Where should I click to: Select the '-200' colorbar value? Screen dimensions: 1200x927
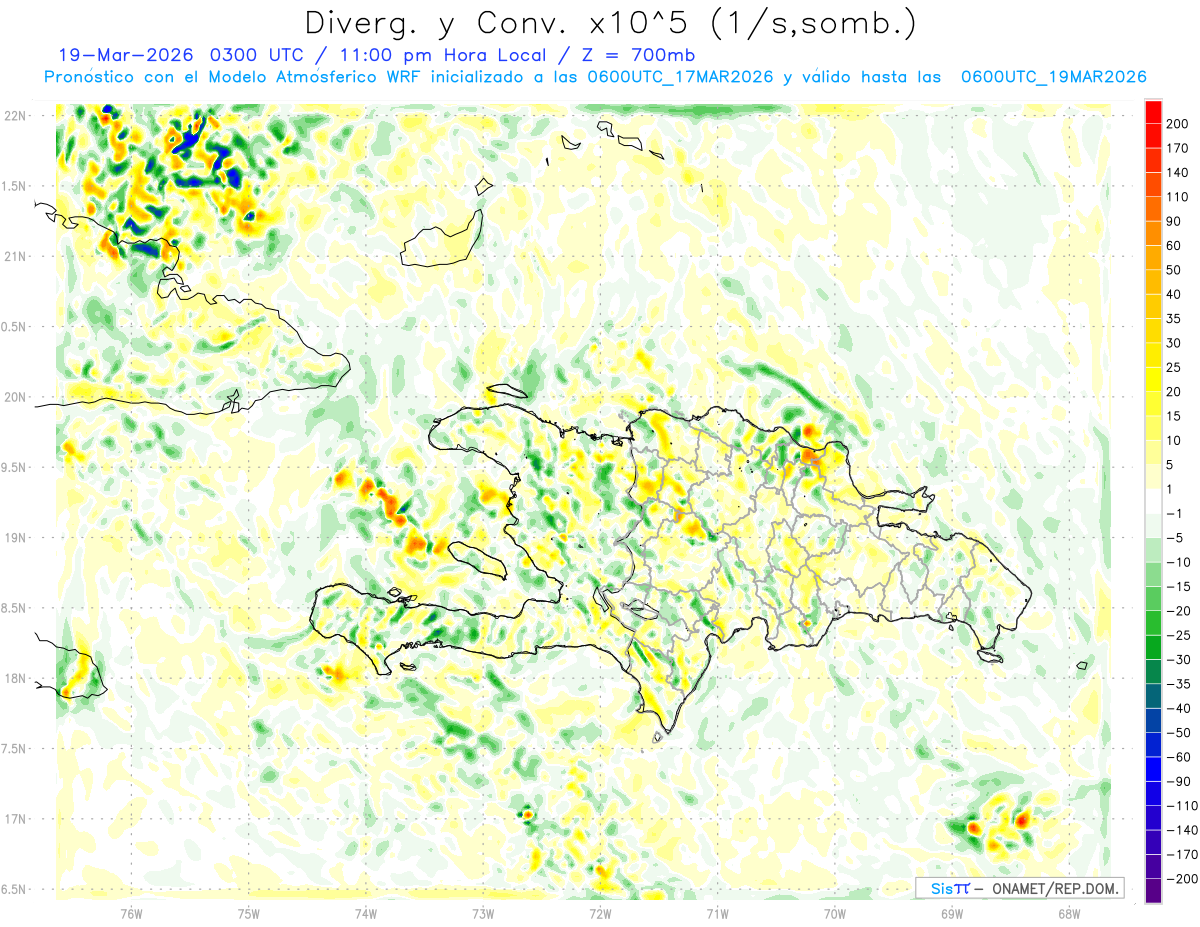point(1184,879)
